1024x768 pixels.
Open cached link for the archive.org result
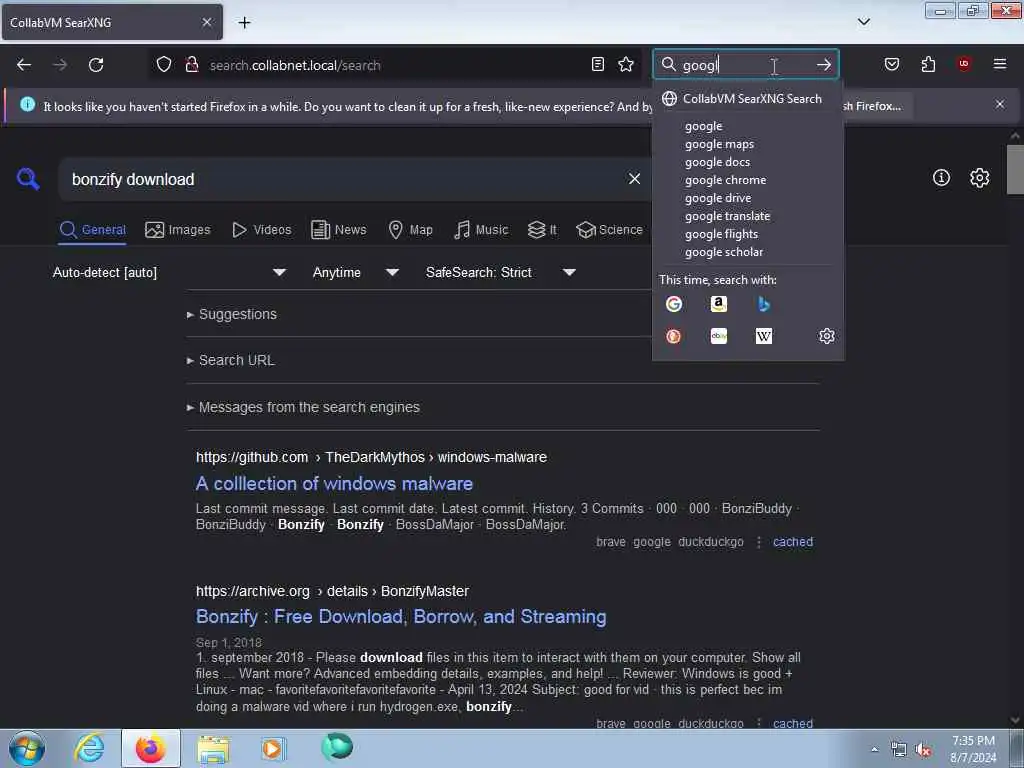coord(793,723)
